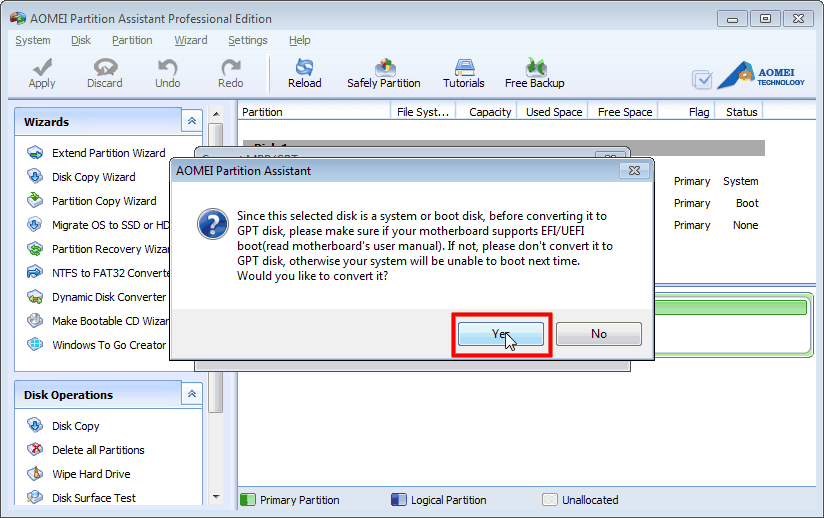
Task: Open the Safely Partition tool
Action: [x=384, y=74]
